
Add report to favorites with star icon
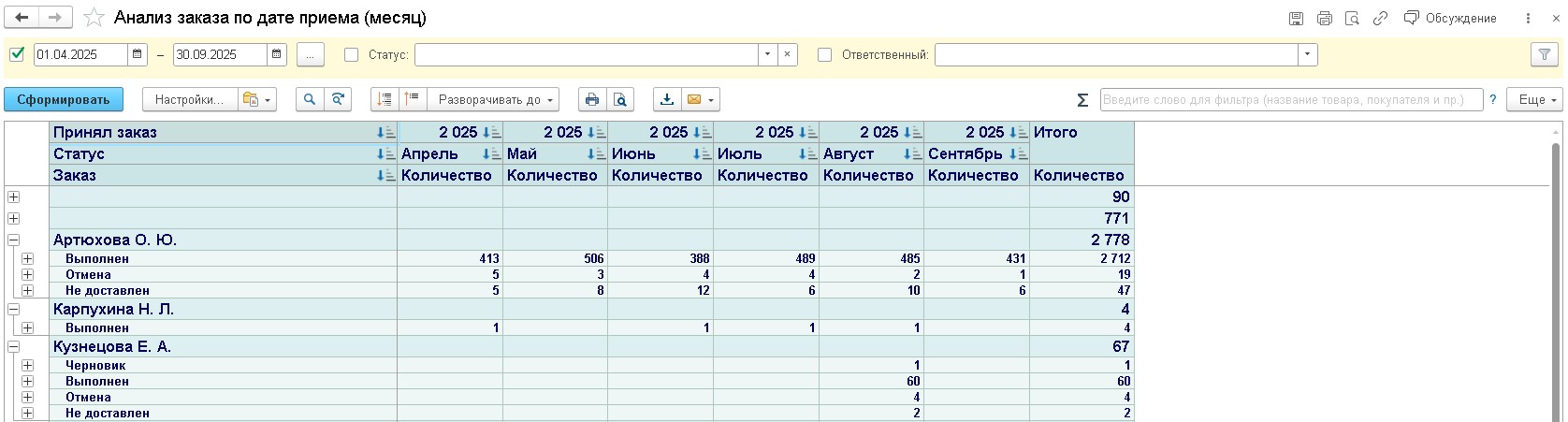pos(94,18)
